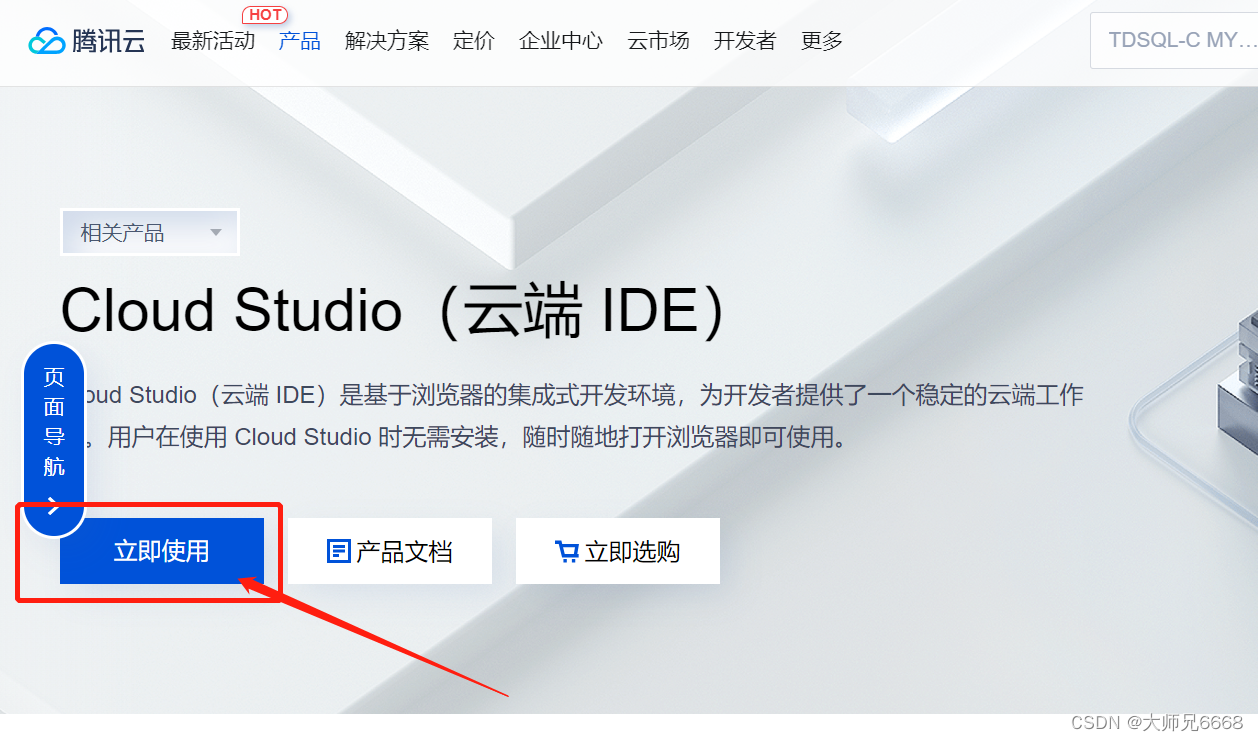Open the 产品 menu
Screen dimensions: 1258x741
[300, 41]
